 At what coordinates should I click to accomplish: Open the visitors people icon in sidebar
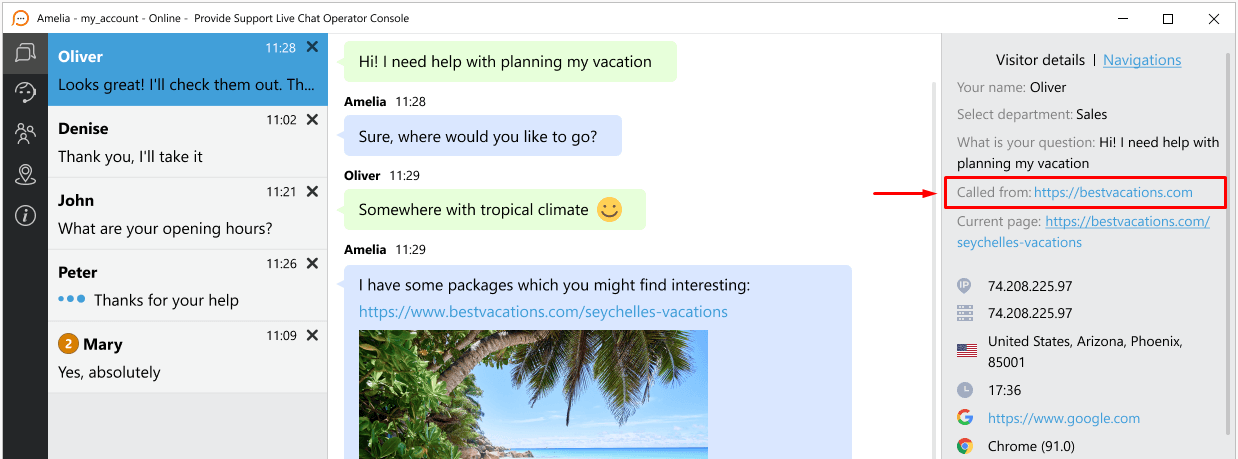(x=25, y=134)
